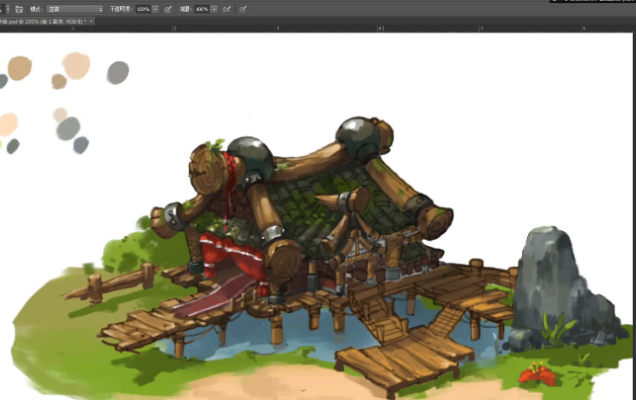Expand the opacity slider arrow

pos(155,8)
